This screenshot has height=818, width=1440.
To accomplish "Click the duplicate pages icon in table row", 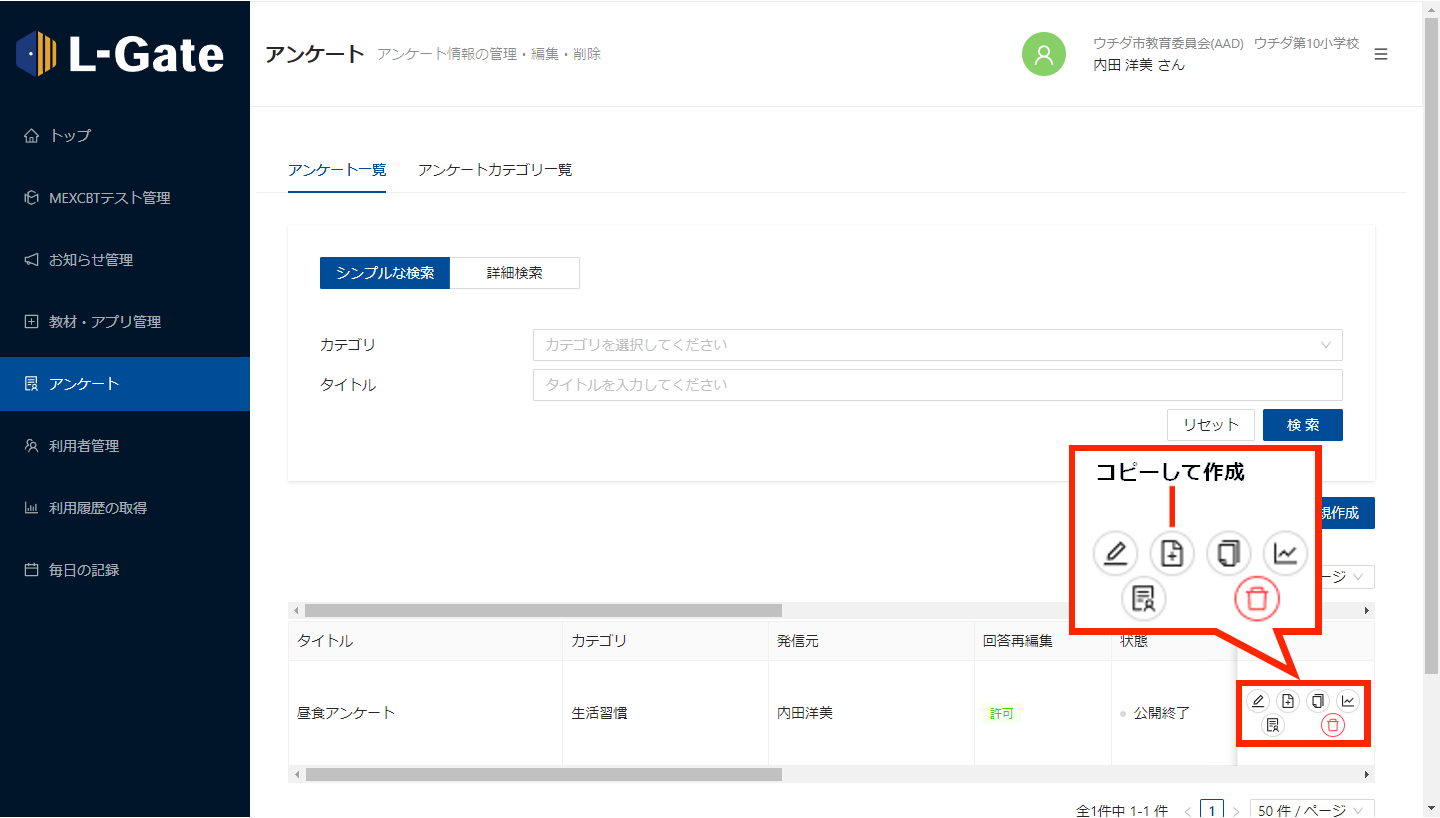I will point(1318,701).
